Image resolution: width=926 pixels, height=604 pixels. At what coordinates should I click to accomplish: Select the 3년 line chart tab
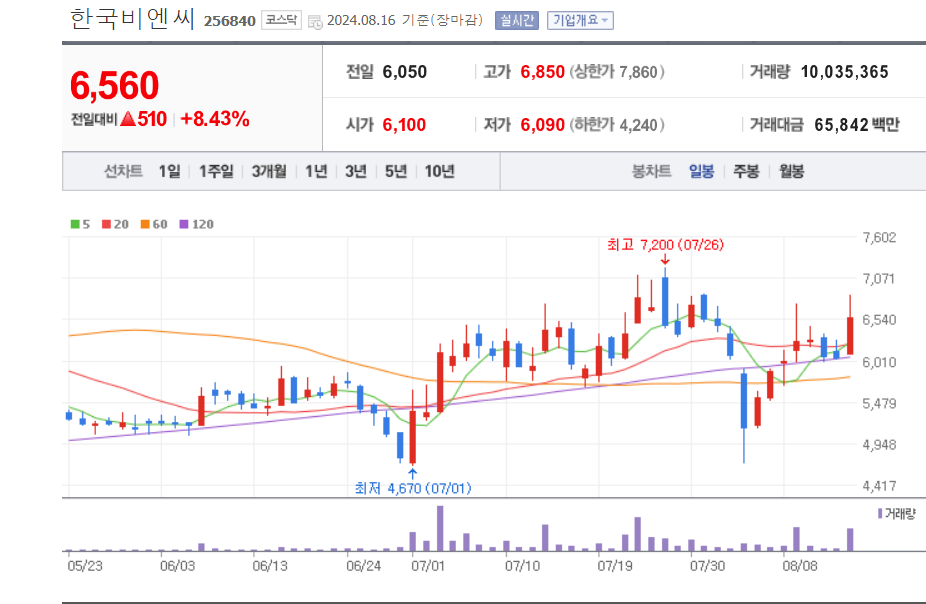pyautogui.click(x=356, y=171)
